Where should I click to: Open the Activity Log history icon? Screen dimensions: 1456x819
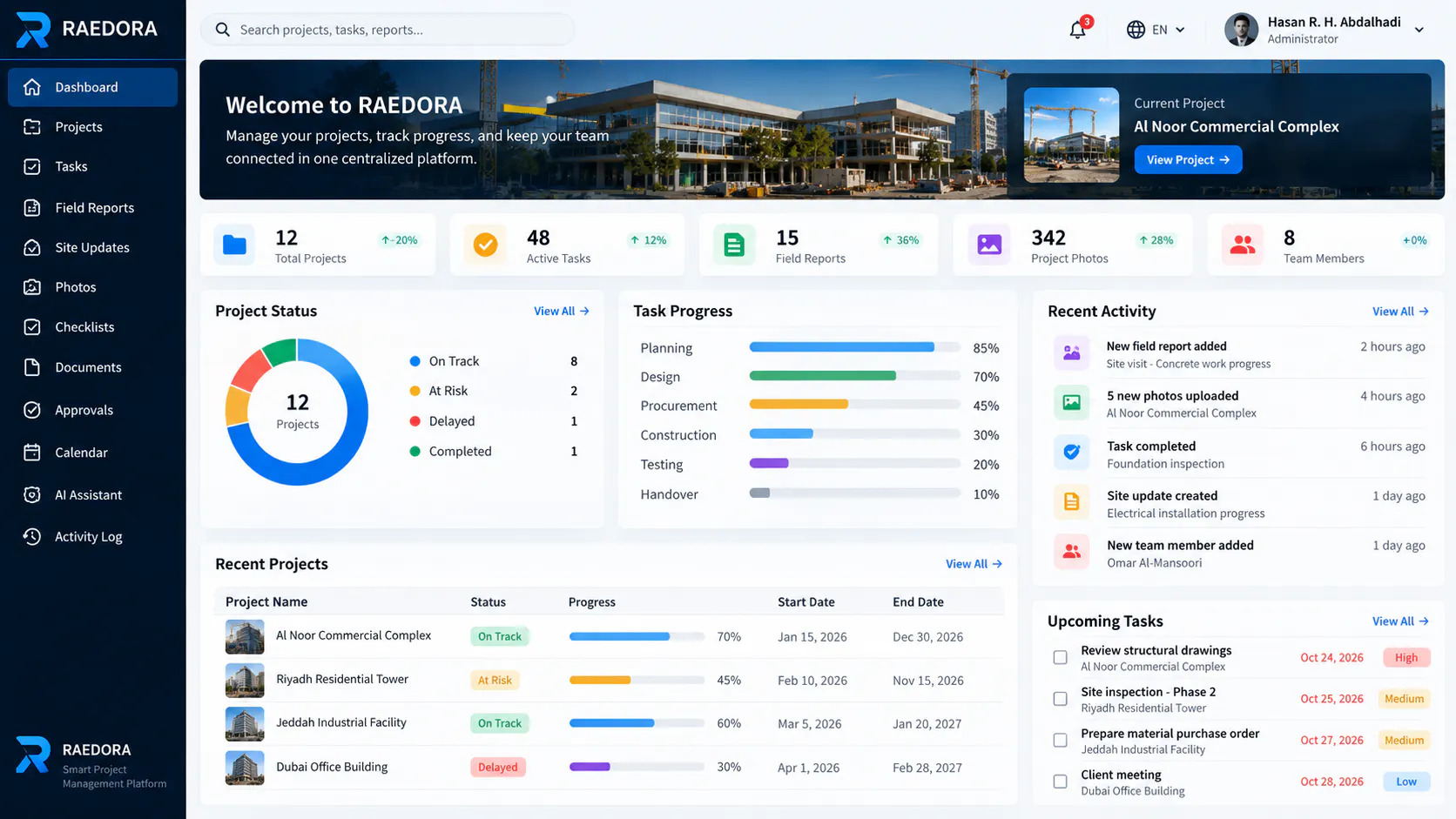coord(32,536)
